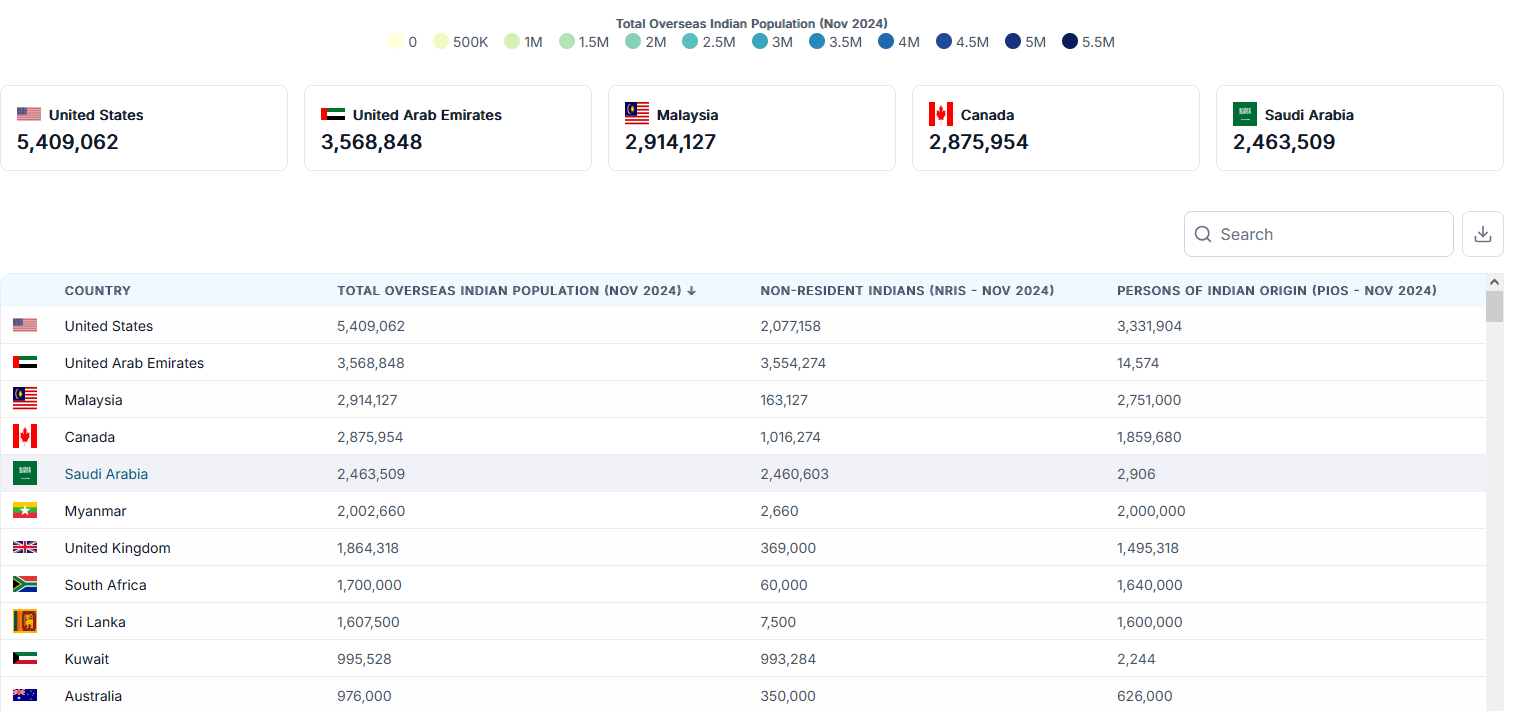Click the United States flag in table row
The image size is (1527, 711).
(x=25, y=325)
